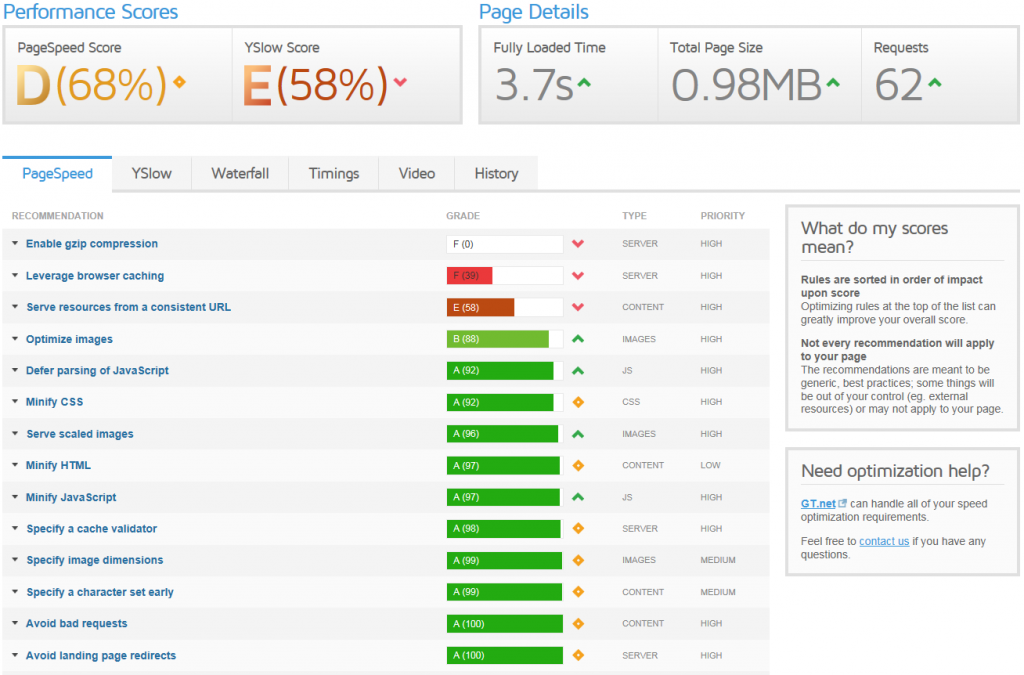Expand the Optimize images disclosure triangle
Screen dimensions: 1024x675
coord(15,339)
